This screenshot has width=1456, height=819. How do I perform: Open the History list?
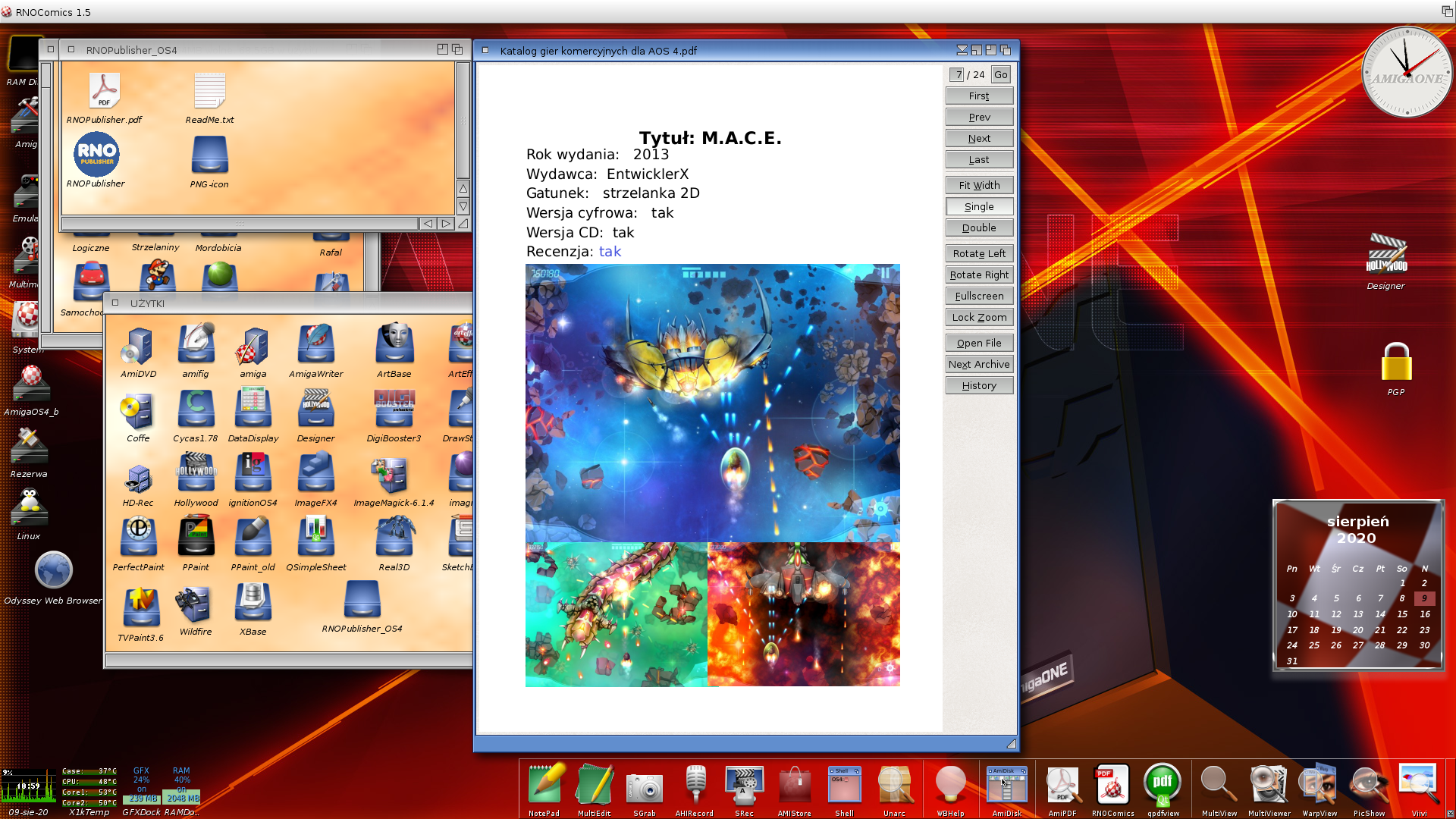click(979, 386)
